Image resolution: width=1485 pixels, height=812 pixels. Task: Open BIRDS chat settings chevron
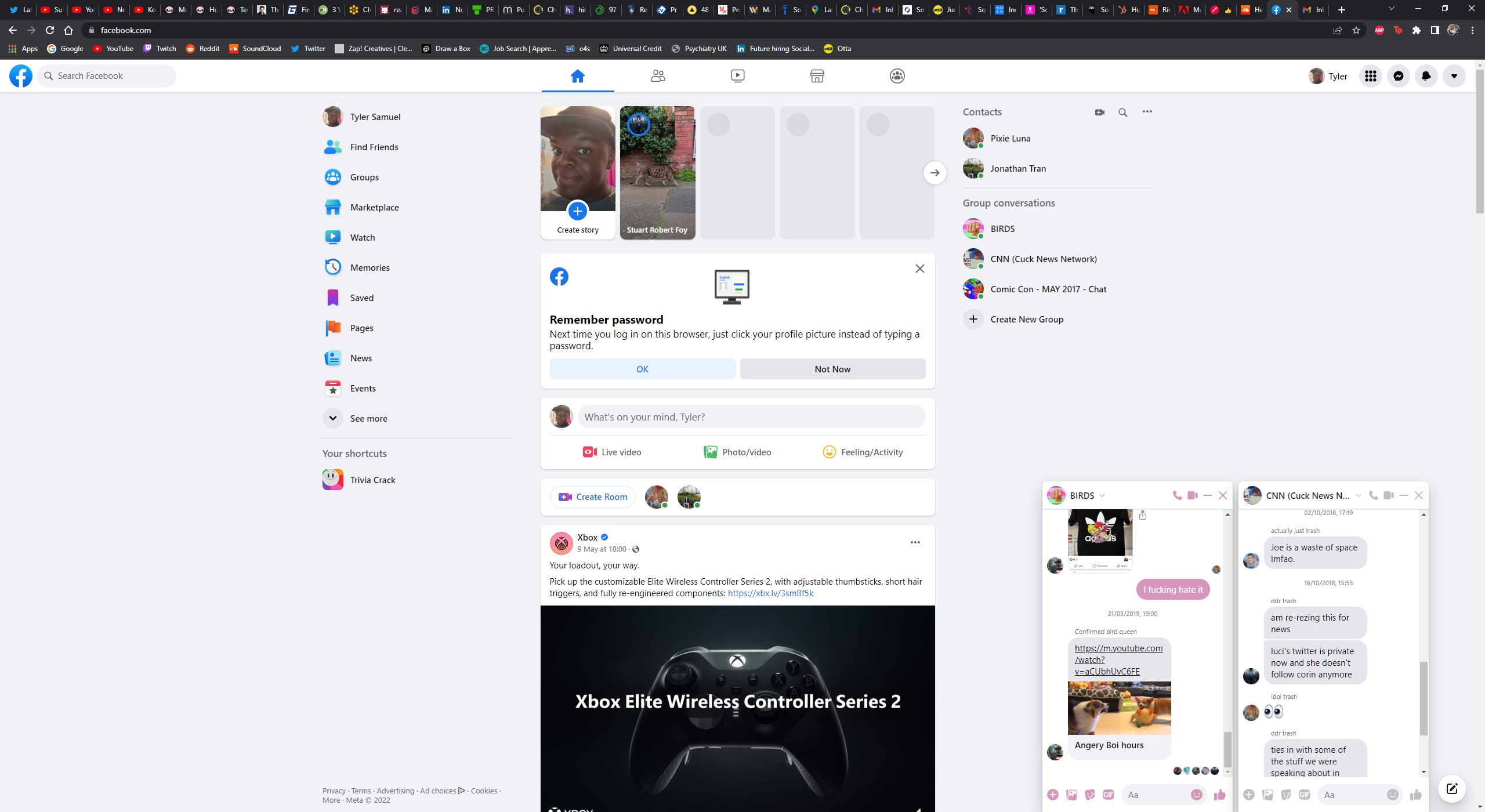1102,495
